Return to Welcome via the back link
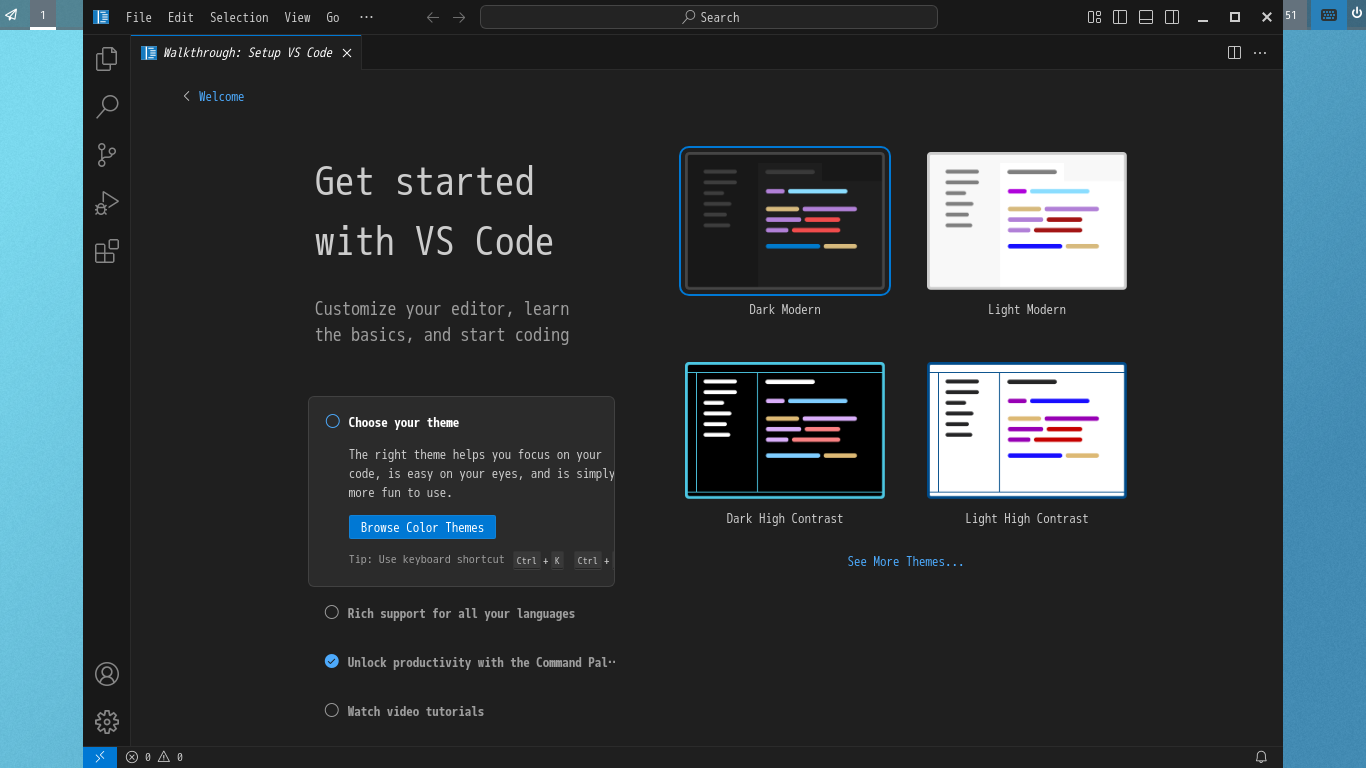 pyautogui.click(x=213, y=97)
